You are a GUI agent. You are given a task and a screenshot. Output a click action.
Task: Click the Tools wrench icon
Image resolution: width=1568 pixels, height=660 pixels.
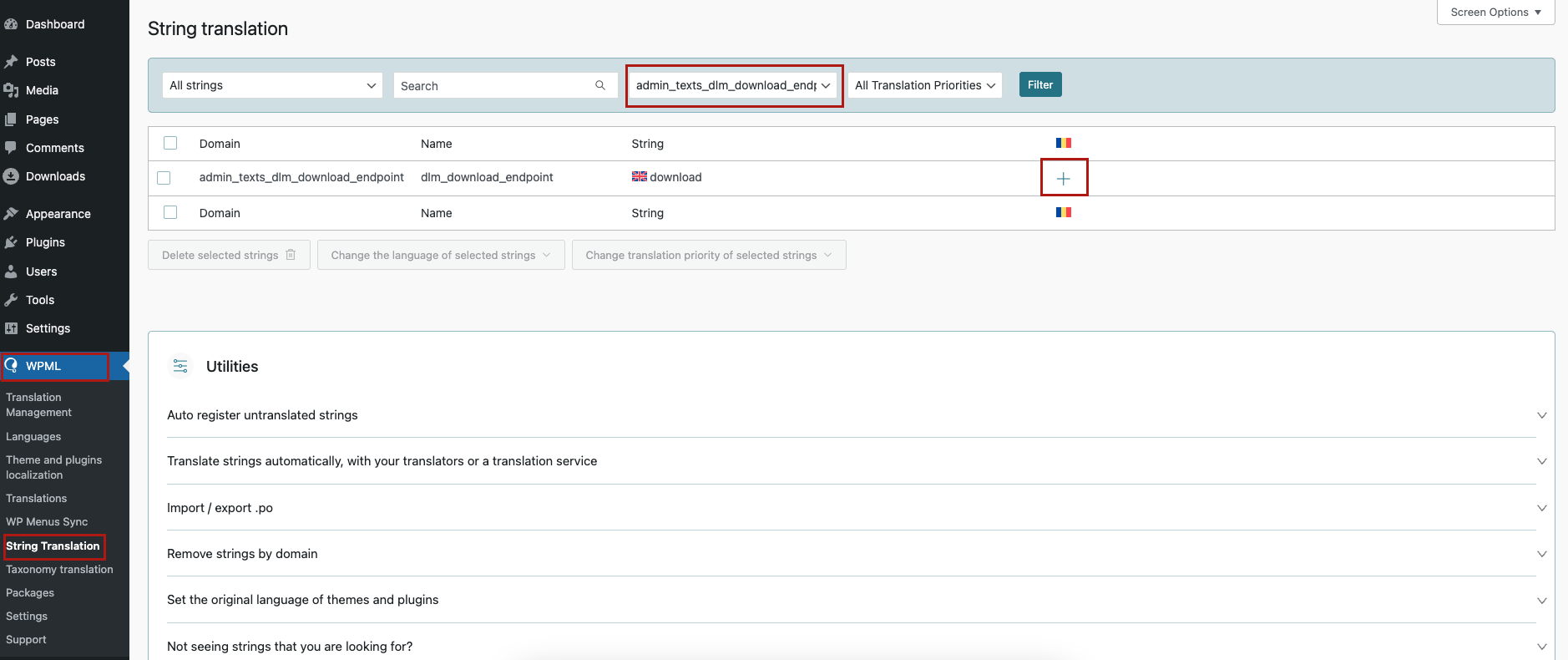point(11,300)
